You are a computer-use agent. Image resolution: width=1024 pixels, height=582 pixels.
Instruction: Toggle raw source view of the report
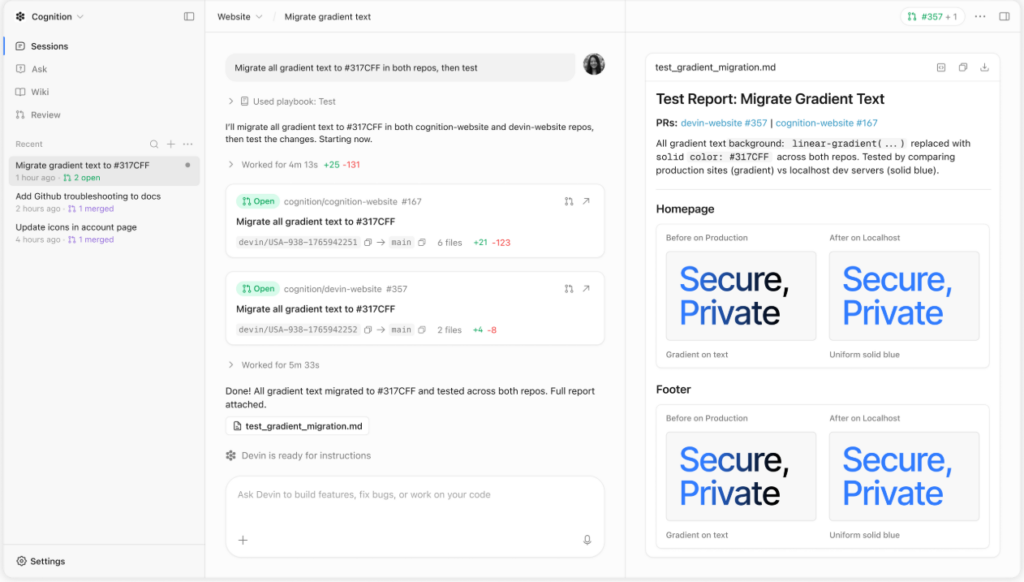941,68
